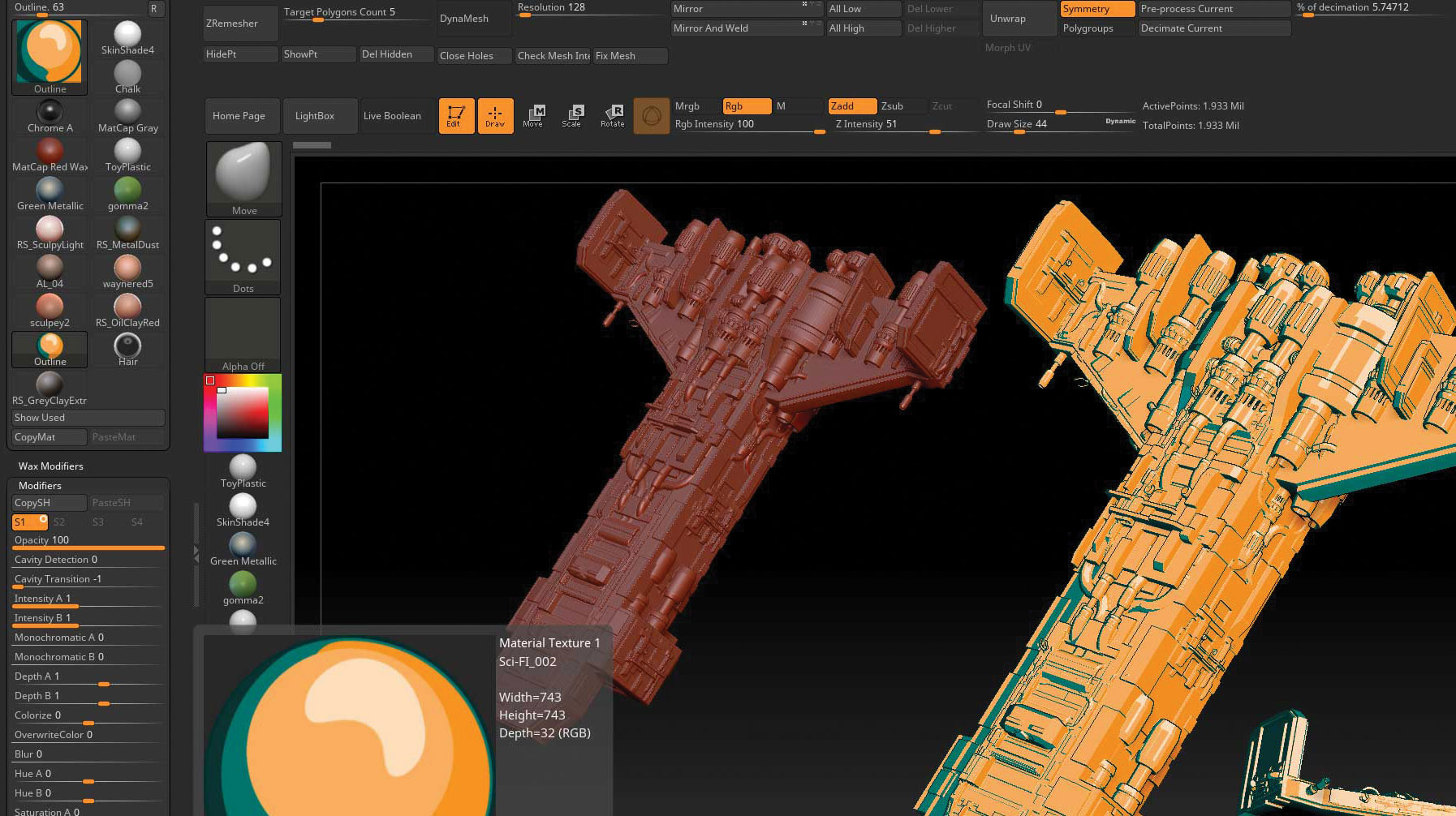Toggle the Rgb channel button
The image size is (1456, 816).
point(747,106)
